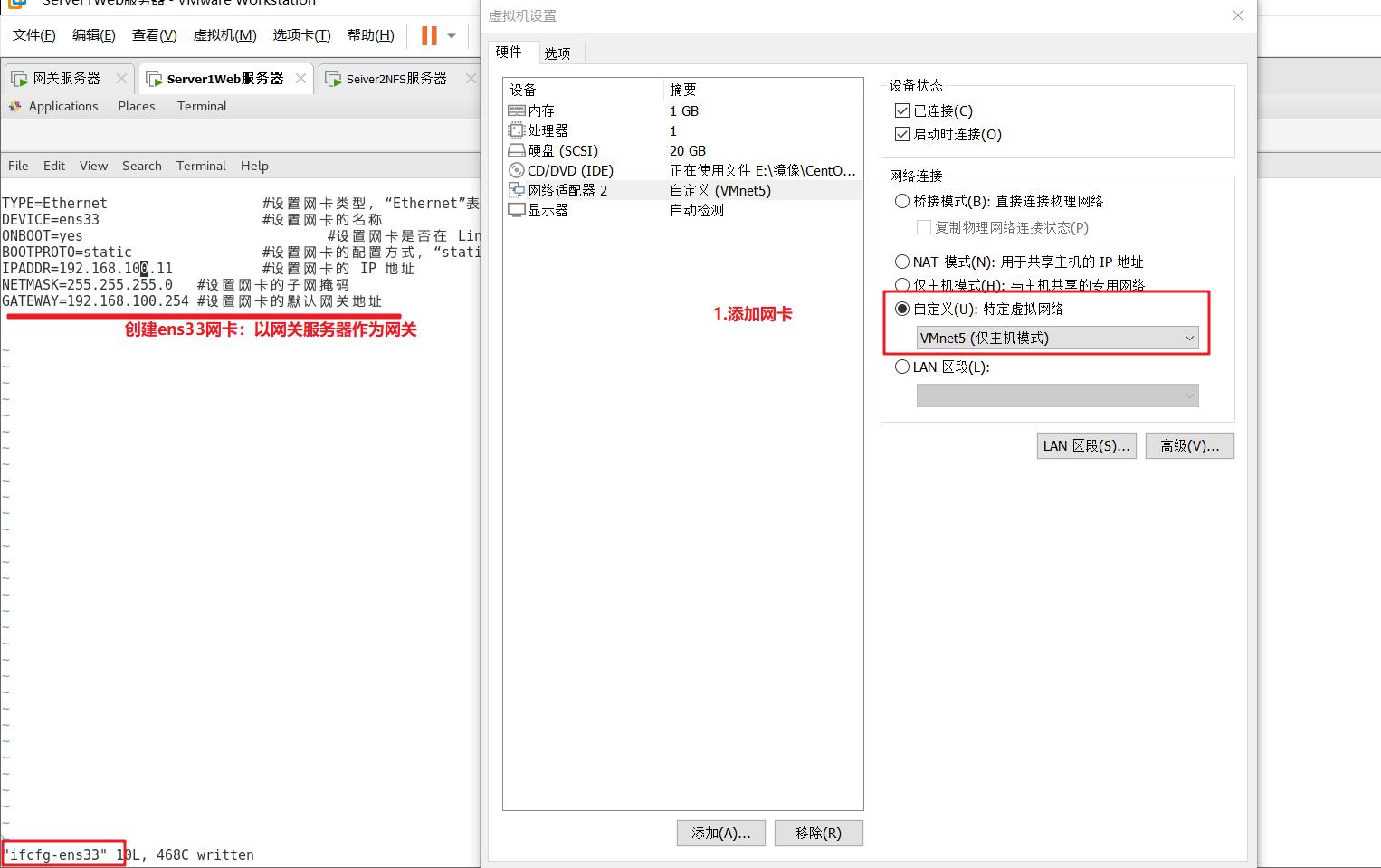Select 自定义(U) 特定虚拟网络 radio button
Viewport: 1381px width, 868px height.
(x=902, y=309)
